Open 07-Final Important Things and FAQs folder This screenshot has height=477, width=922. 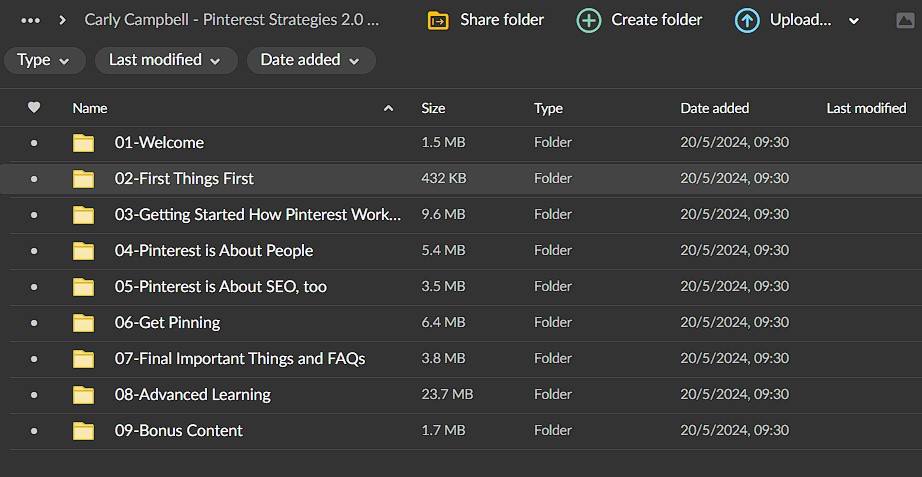tap(240, 358)
